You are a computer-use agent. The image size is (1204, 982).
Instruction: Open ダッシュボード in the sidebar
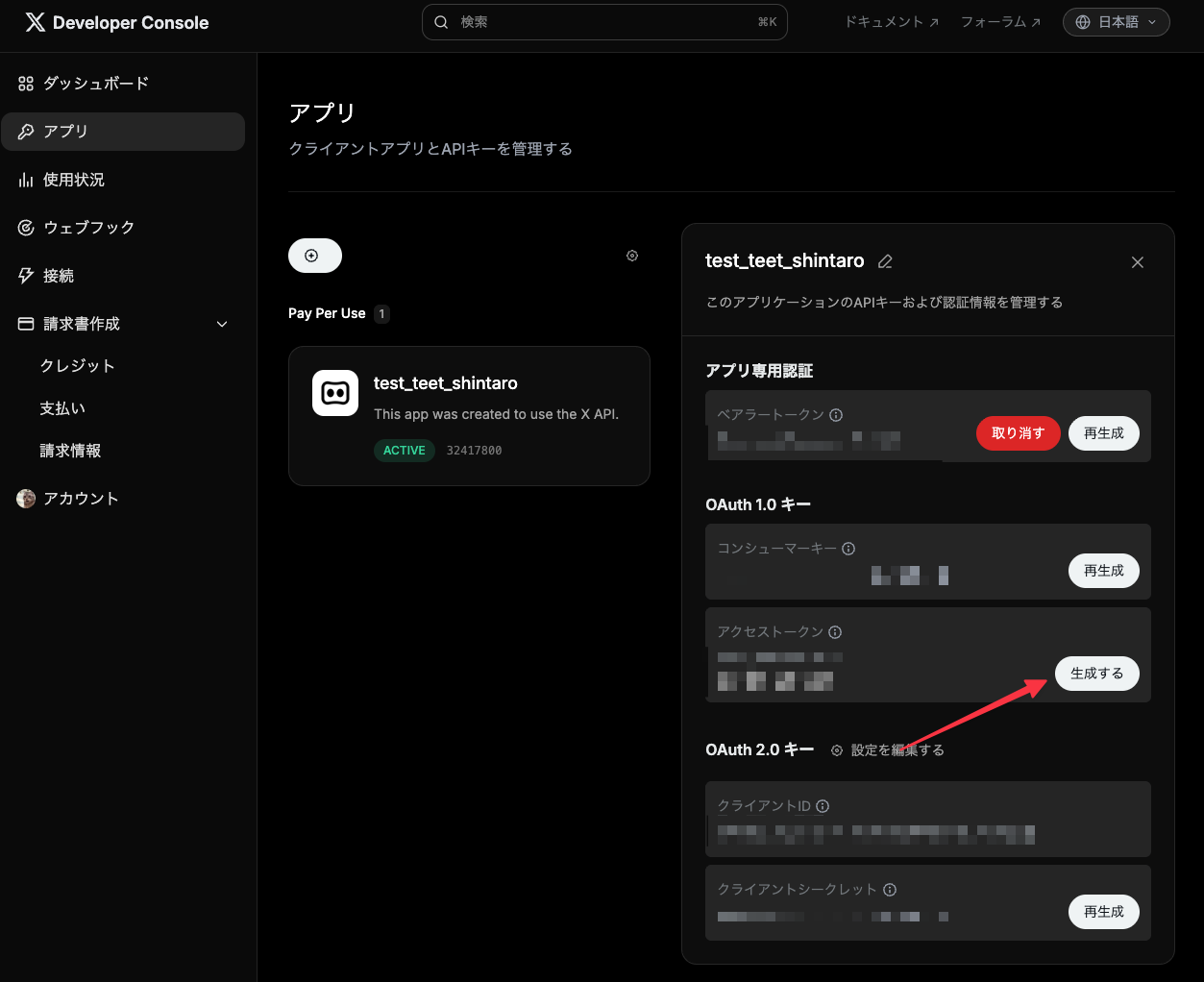click(95, 84)
